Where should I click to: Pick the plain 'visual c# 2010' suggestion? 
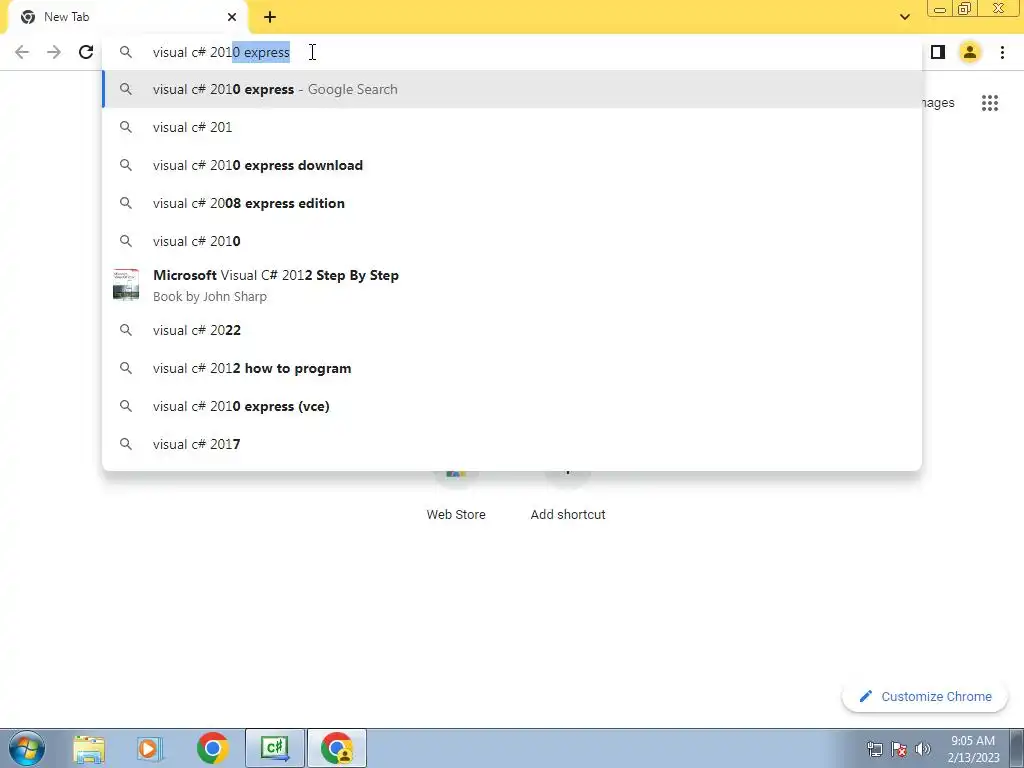coord(512,241)
